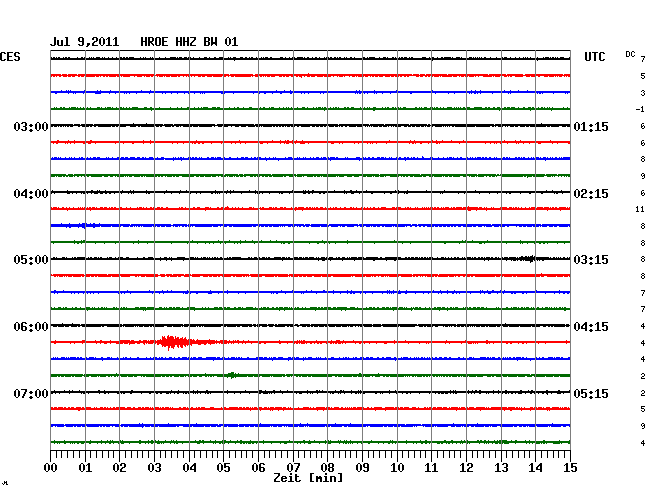The image size is (650, 494).
Task: Select the '05:00' local time label
Action: 31,260
